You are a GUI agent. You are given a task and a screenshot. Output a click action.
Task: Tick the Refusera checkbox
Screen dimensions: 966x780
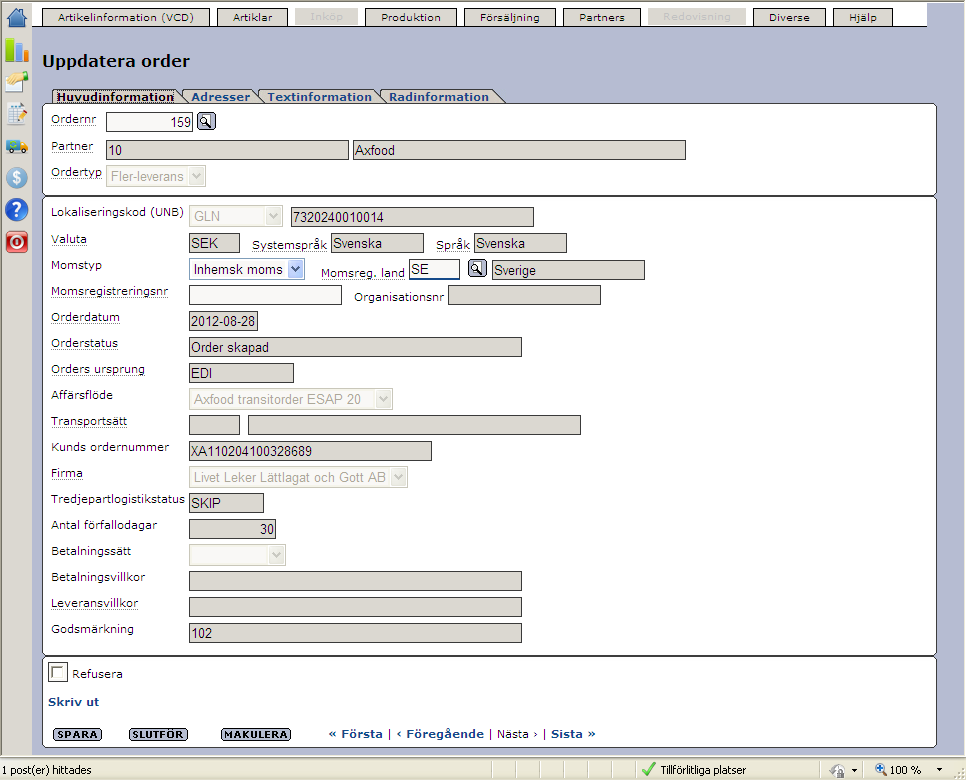pos(58,672)
